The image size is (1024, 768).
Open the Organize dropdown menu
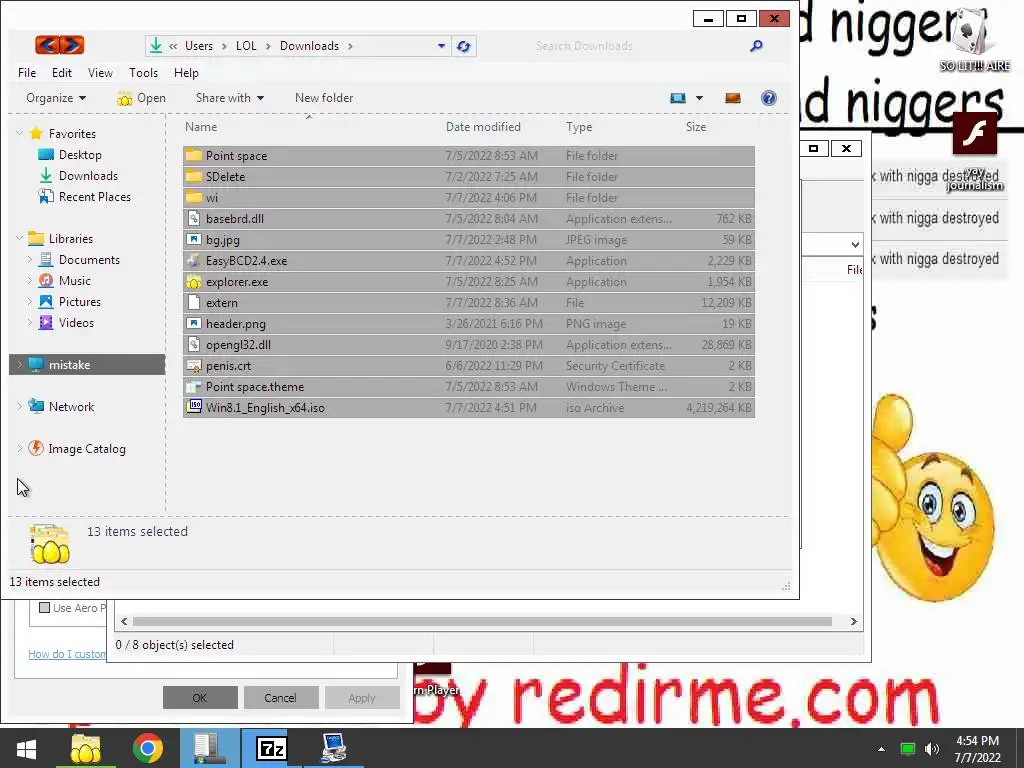56,98
